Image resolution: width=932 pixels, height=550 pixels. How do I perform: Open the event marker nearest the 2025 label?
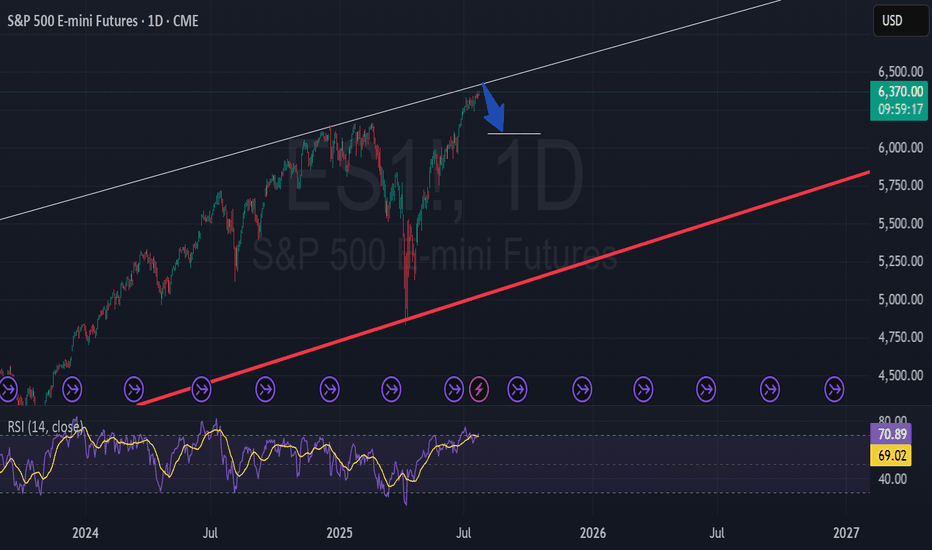point(330,389)
